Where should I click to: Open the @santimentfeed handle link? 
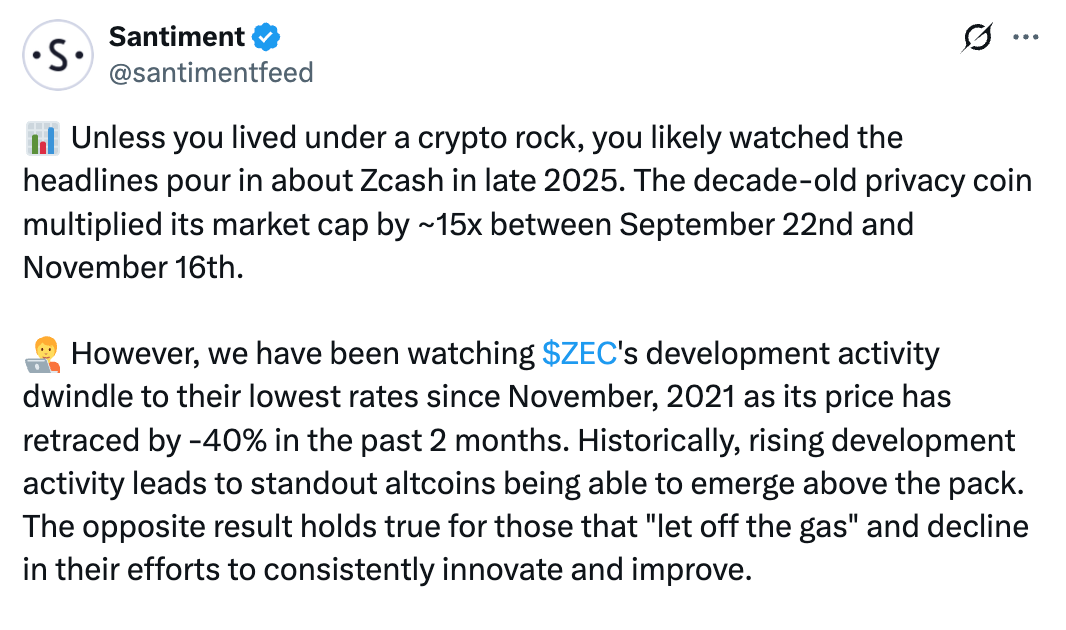coord(210,72)
